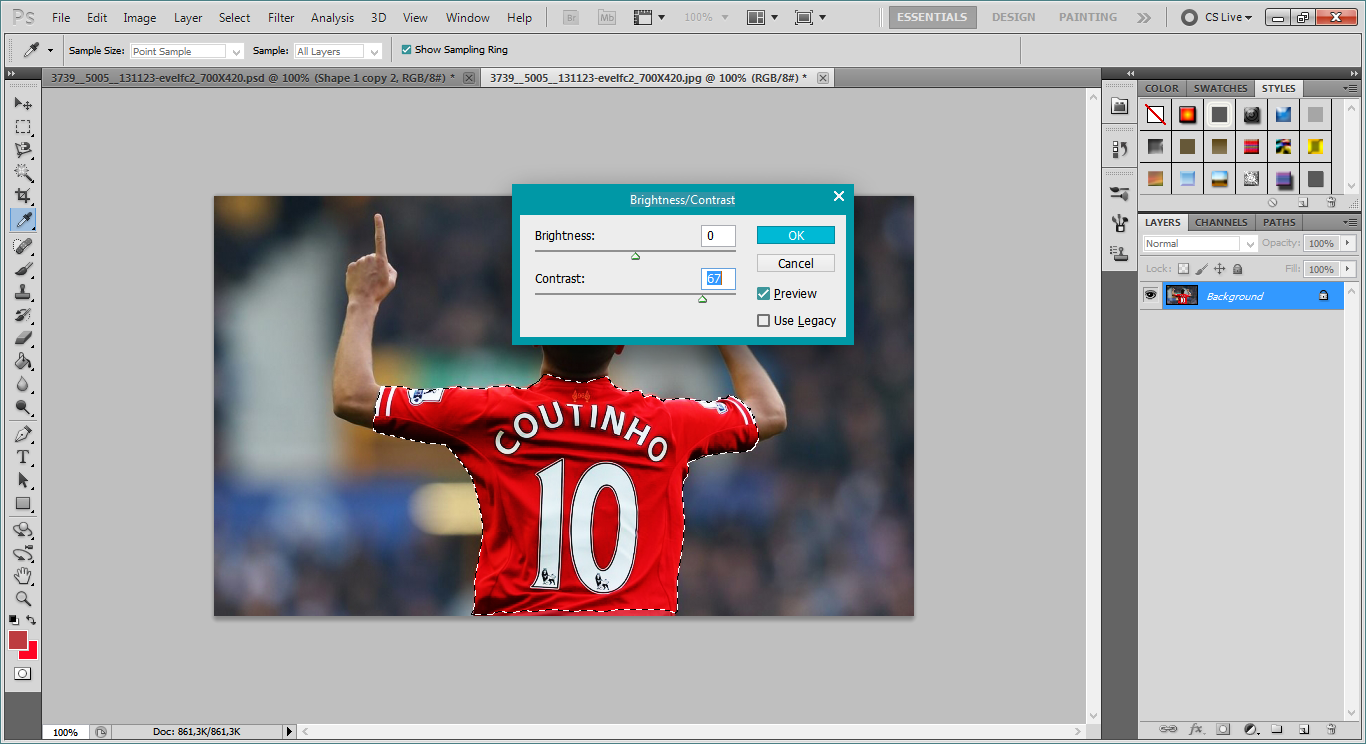1366x744 pixels.
Task: Select the Lasso tool
Action: coord(23,150)
